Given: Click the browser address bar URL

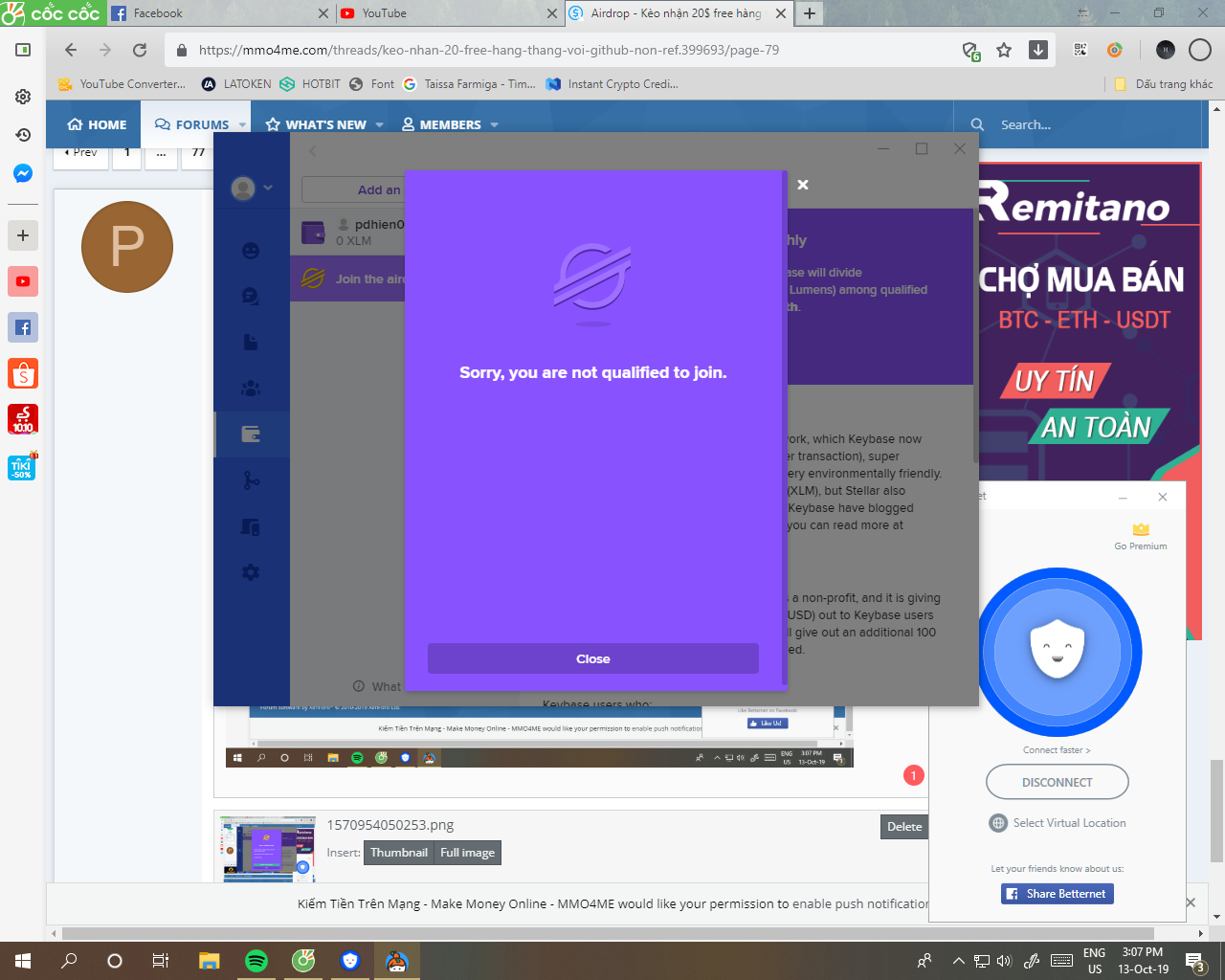Looking at the screenshot, I should coord(489,50).
